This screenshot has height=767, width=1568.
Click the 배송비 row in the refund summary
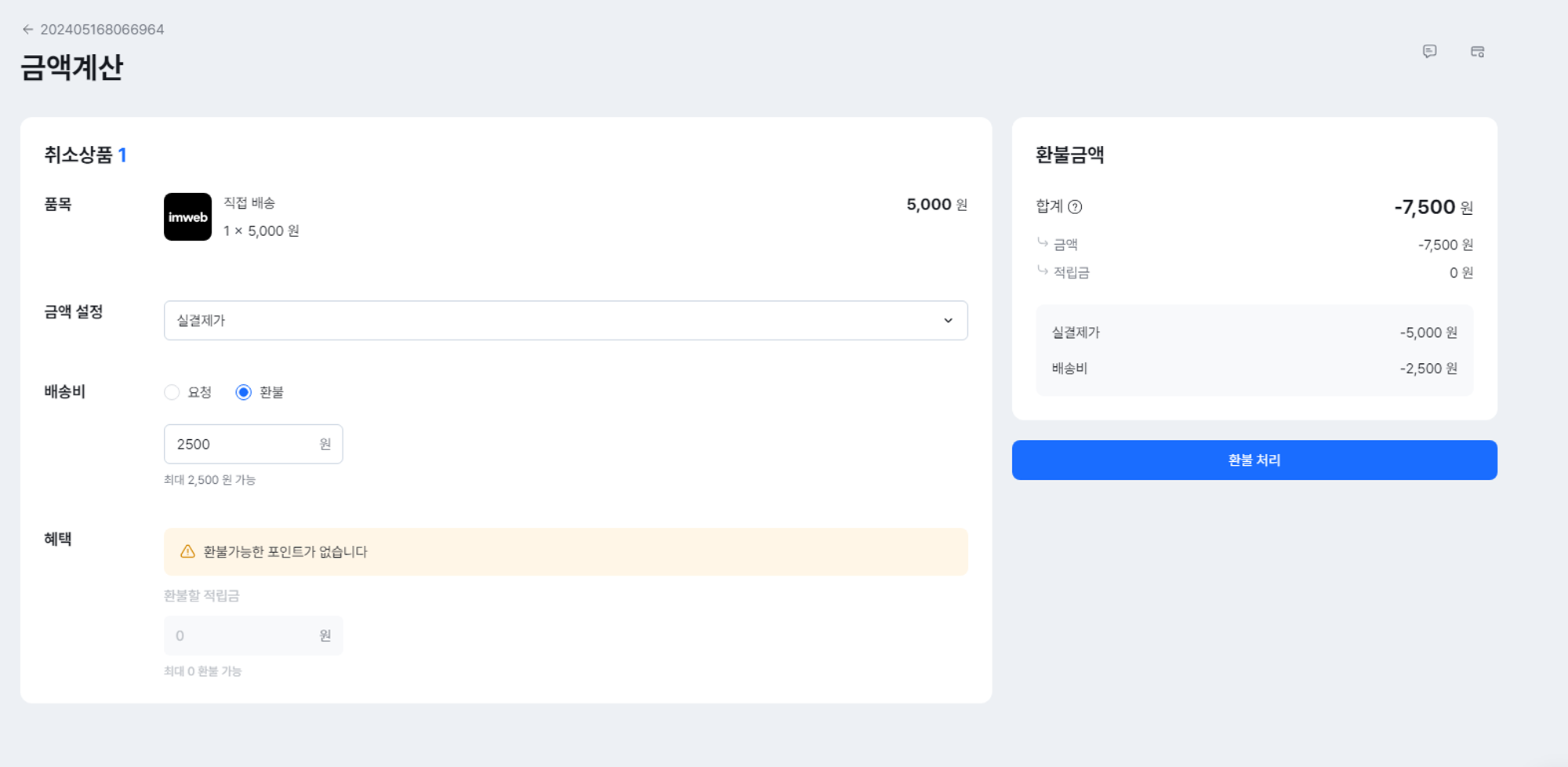[x=1254, y=369]
